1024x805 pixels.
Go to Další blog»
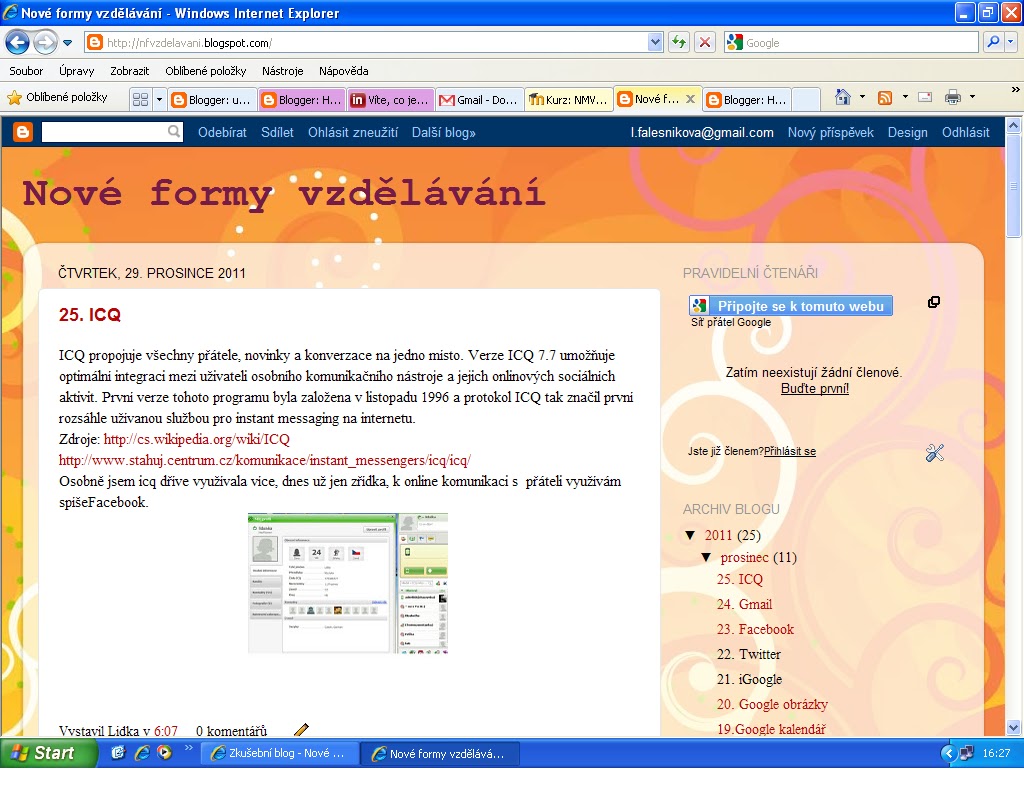[443, 133]
